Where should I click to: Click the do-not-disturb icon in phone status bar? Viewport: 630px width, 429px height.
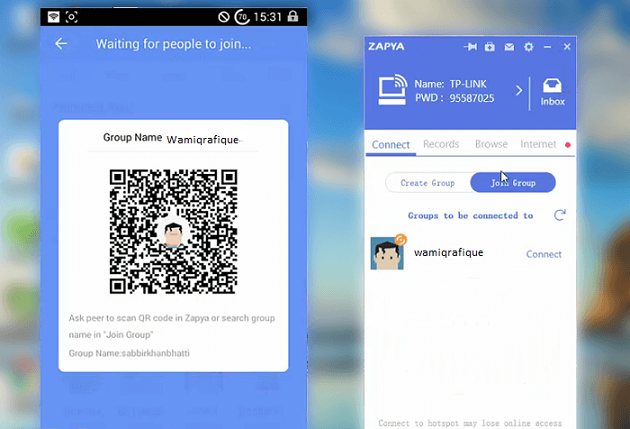point(224,17)
